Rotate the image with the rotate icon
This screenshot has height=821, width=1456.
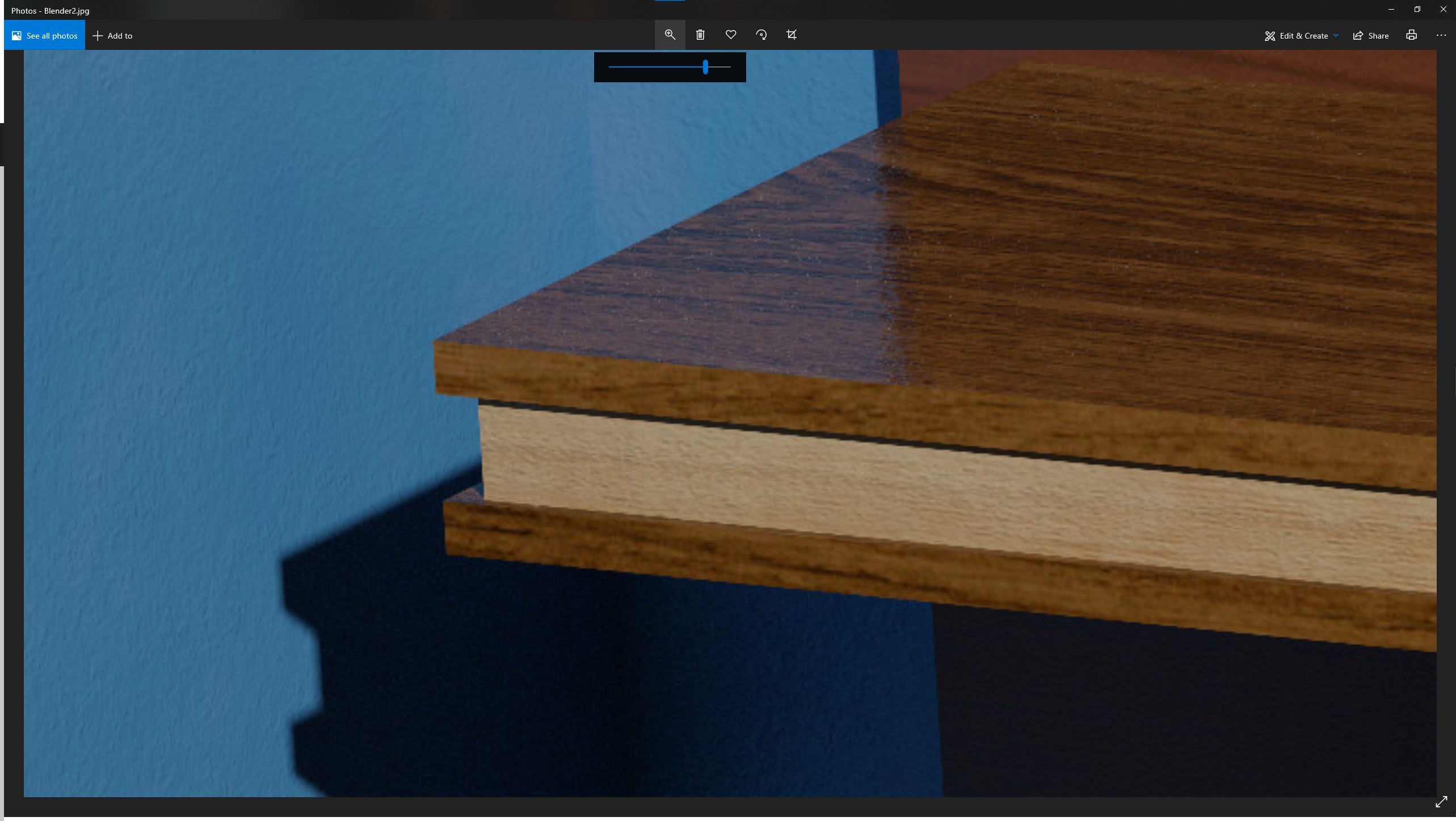[761, 35]
